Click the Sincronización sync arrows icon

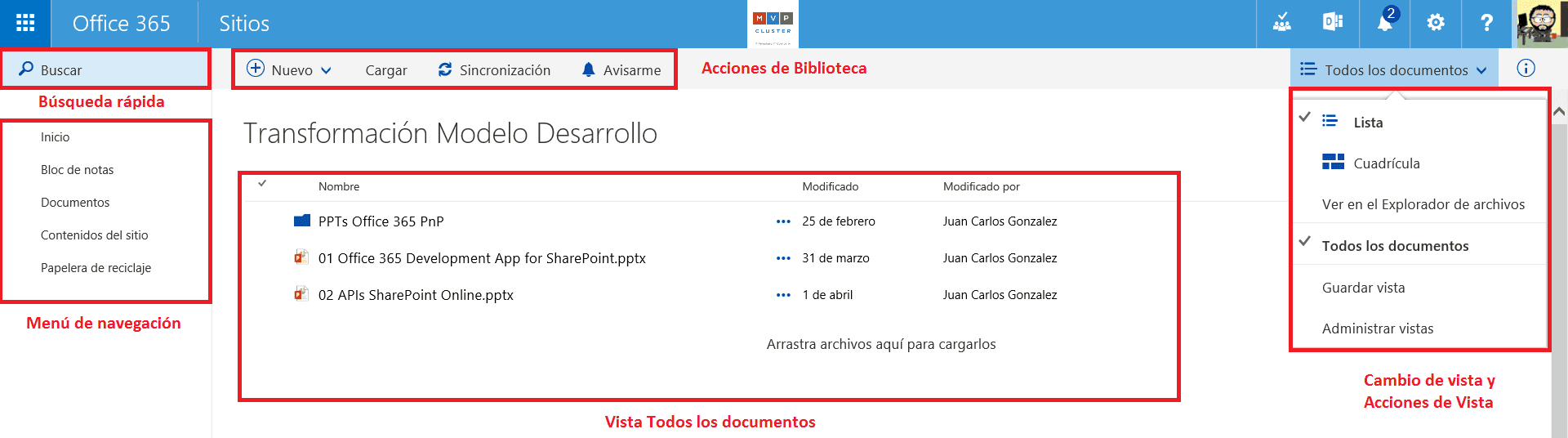[x=445, y=69]
